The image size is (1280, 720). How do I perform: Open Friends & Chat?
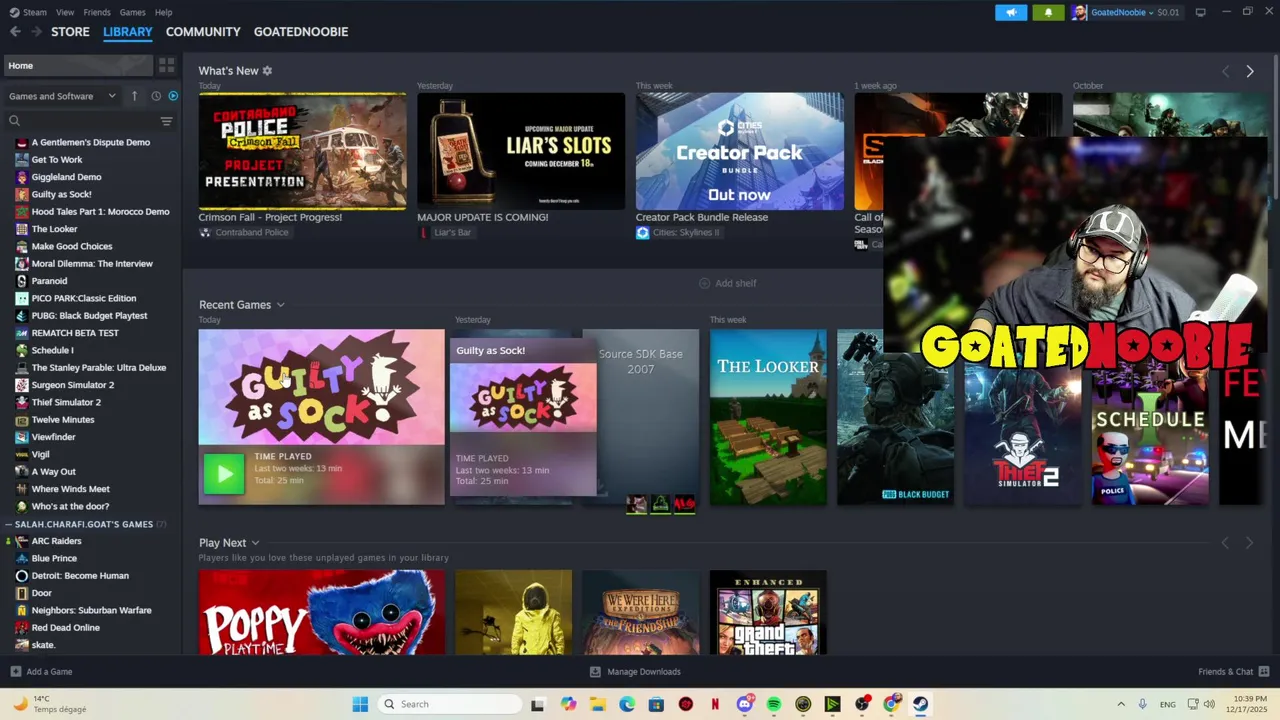[1233, 672]
